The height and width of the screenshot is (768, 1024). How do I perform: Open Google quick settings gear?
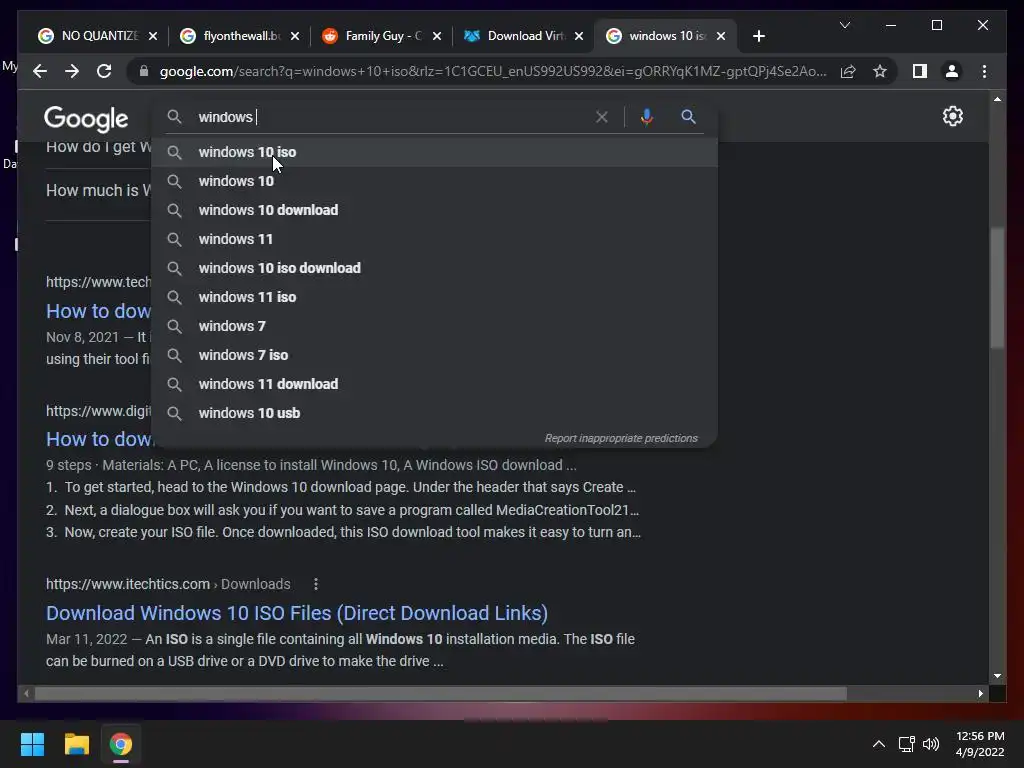953,116
